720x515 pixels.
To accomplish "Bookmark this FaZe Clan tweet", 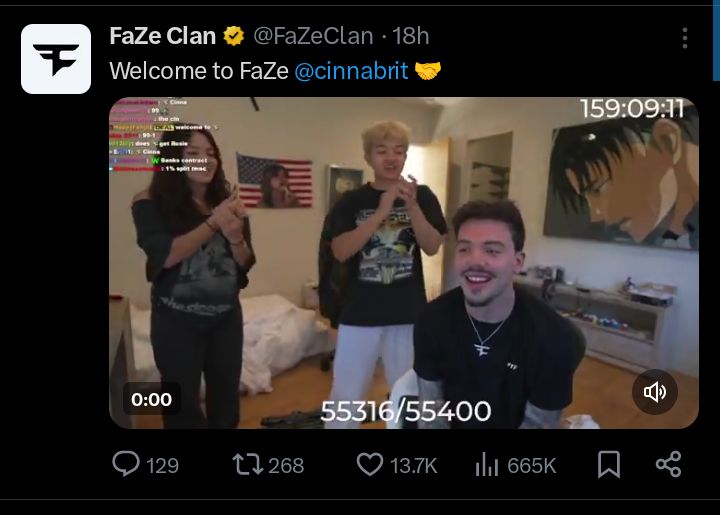I will click(x=609, y=464).
